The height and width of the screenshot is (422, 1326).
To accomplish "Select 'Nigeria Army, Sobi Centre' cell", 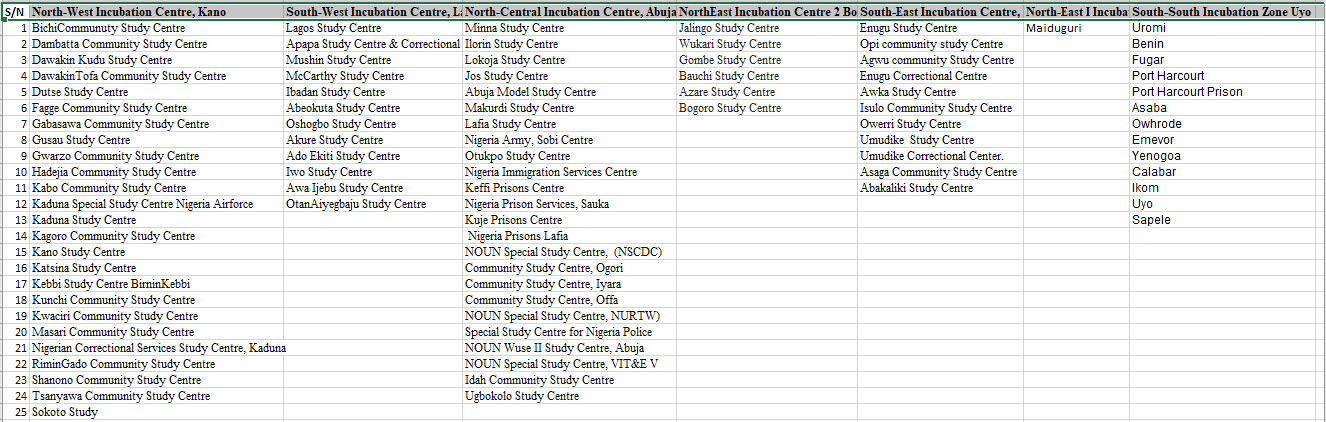I will [569, 140].
